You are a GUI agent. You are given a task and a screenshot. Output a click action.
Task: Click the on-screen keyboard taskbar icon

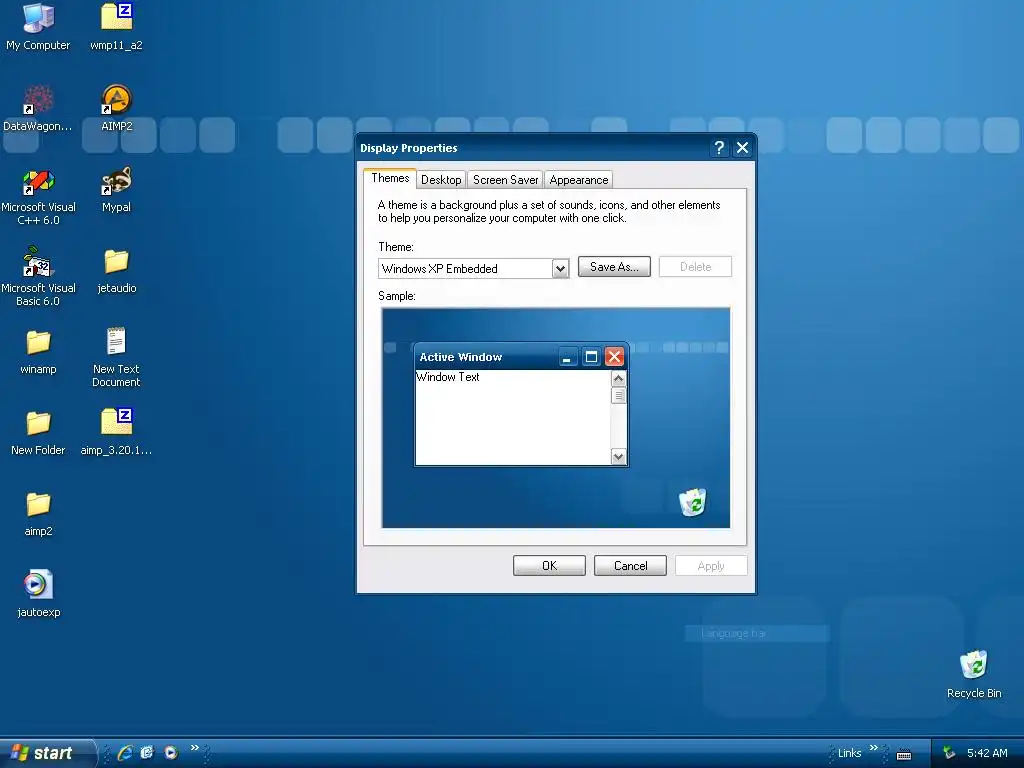pos(904,755)
